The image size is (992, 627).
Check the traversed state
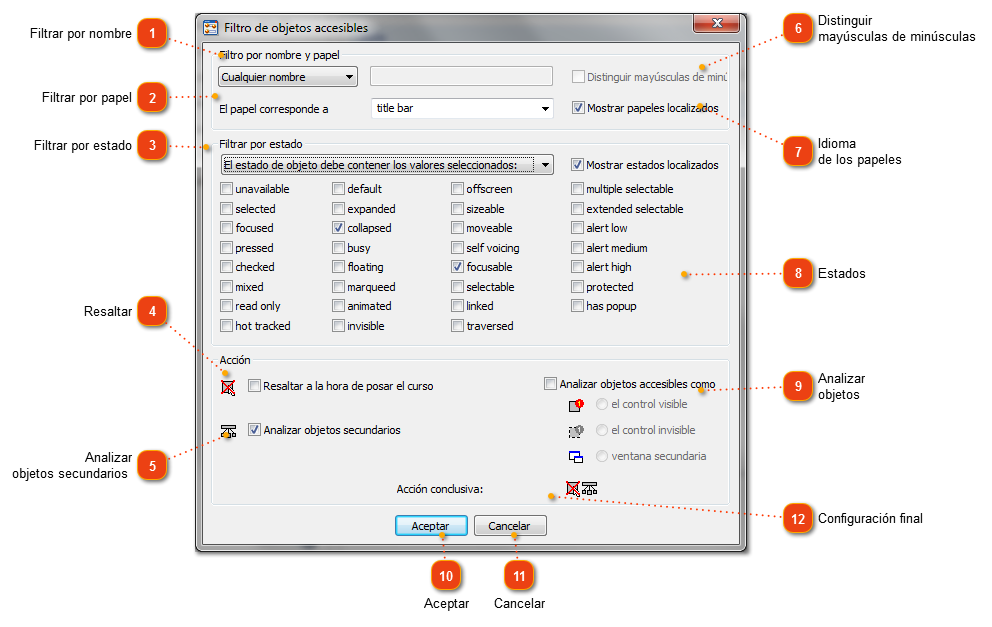tap(457, 325)
